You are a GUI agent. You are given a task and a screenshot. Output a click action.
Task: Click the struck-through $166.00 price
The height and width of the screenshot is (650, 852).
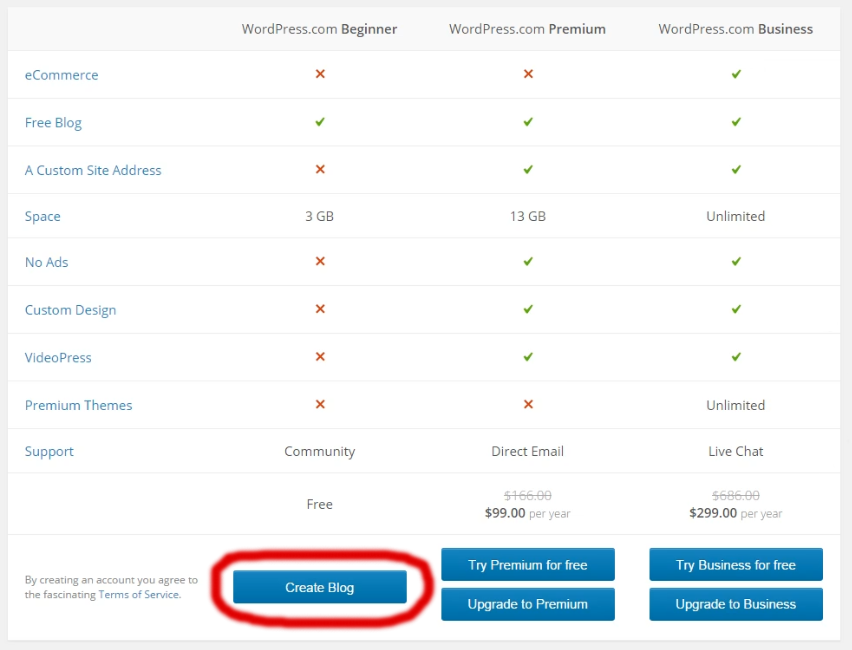(528, 495)
